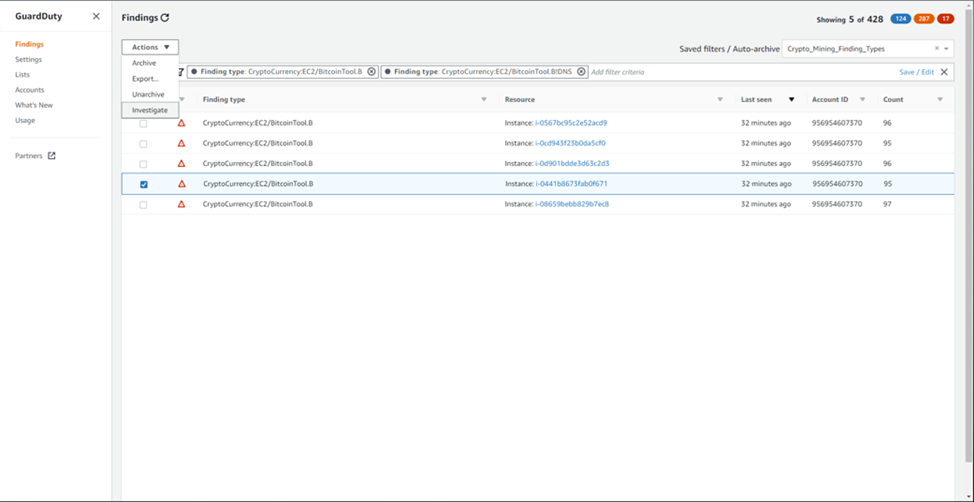Viewport: 974px width, 502px height.
Task: Open Partners link in sidebar
Action: pos(29,156)
